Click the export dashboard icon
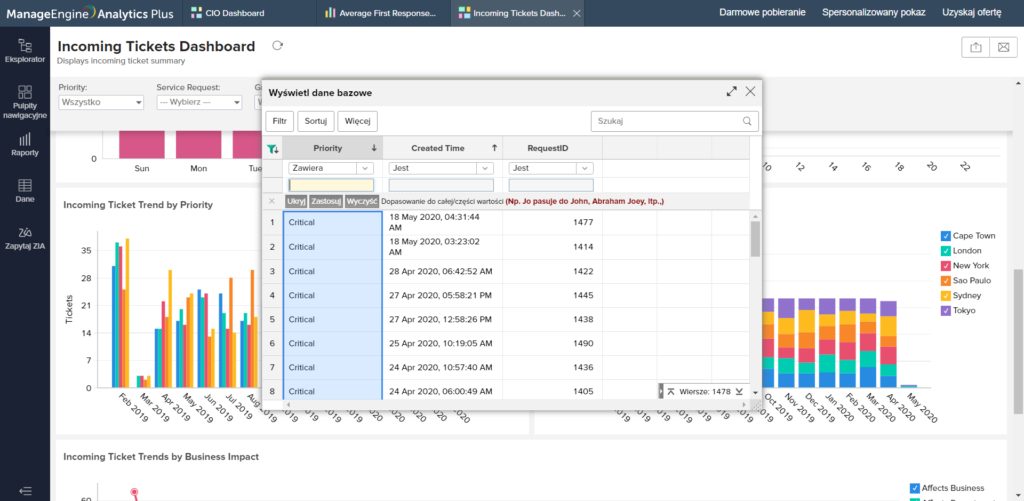Screen dimensions: 1024x501 974,47
